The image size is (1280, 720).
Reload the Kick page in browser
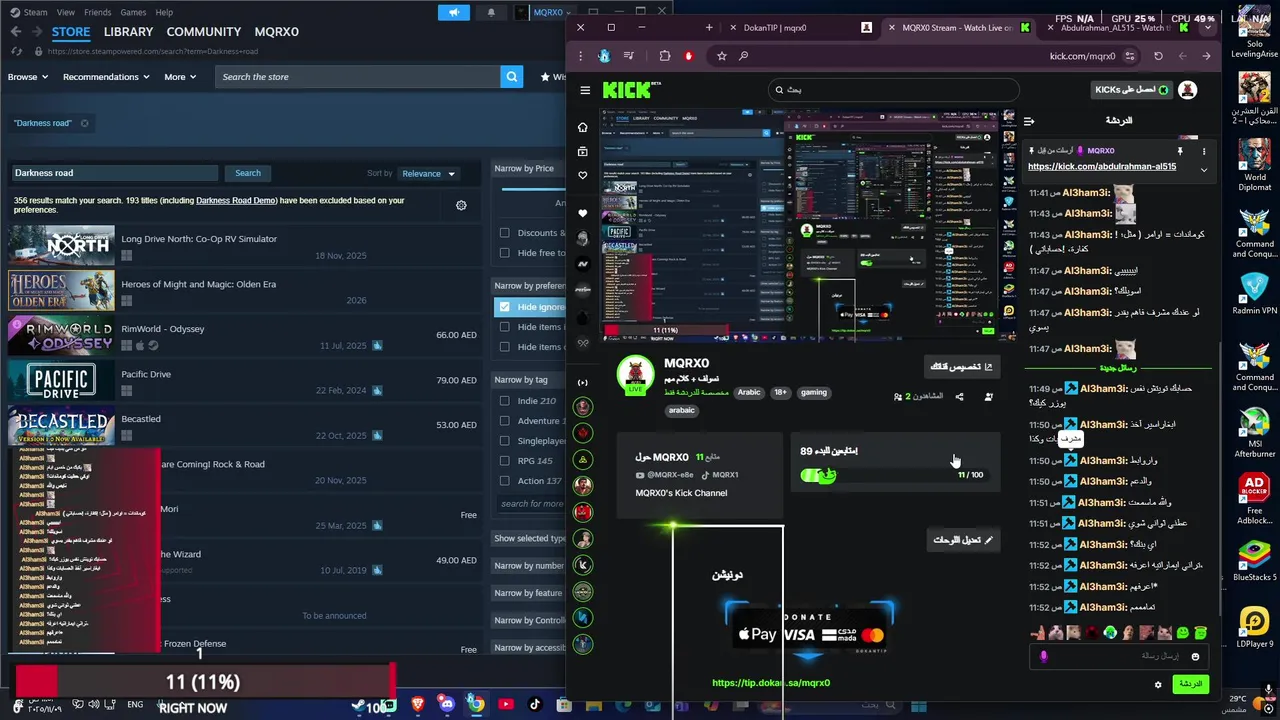point(1158,56)
